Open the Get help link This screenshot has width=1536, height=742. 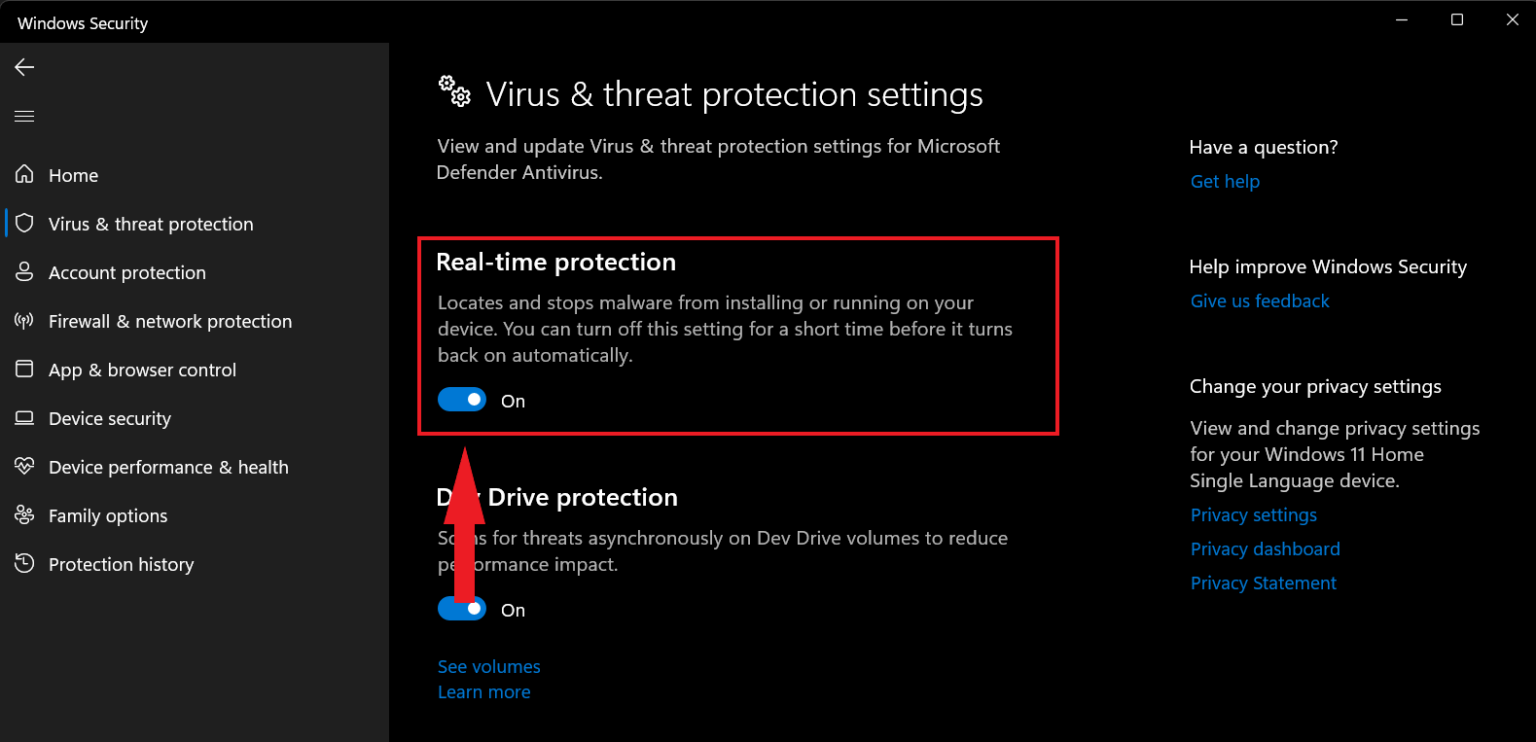point(1224,181)
